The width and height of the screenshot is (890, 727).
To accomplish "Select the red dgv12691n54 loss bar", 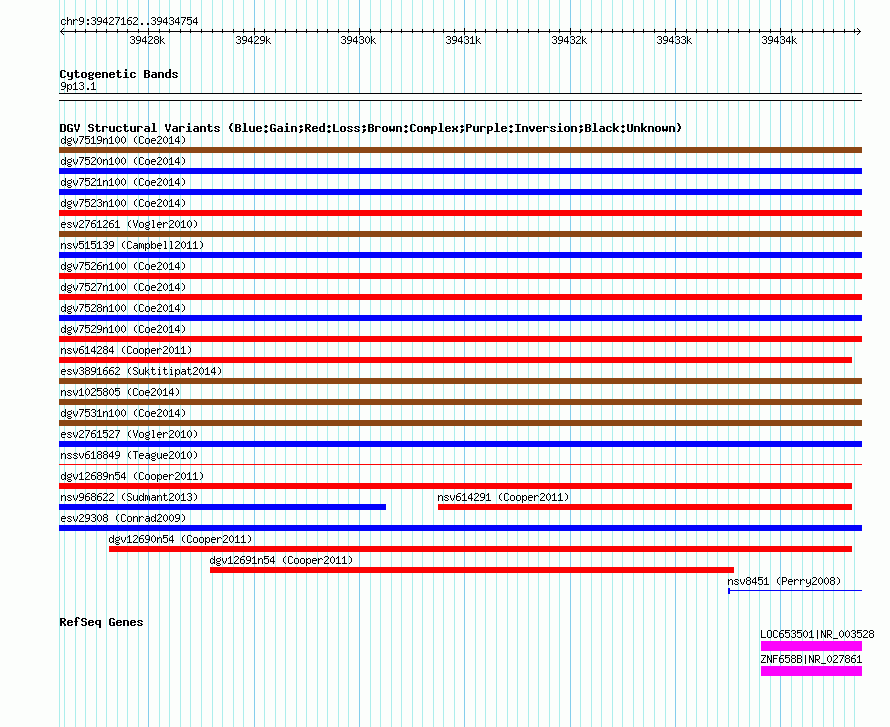I will 472,570.
